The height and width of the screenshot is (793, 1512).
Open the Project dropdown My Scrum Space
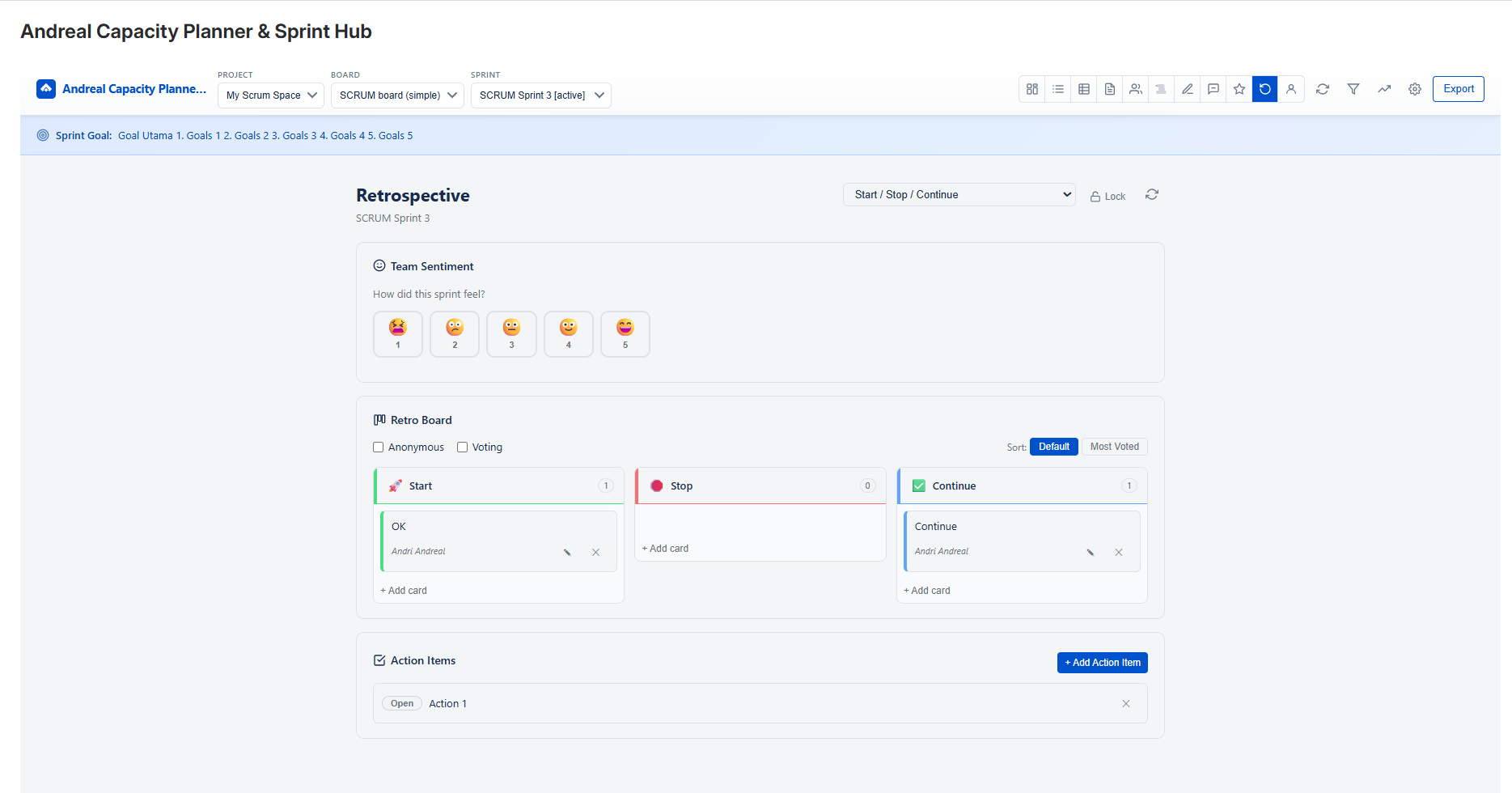click(271, 95)
